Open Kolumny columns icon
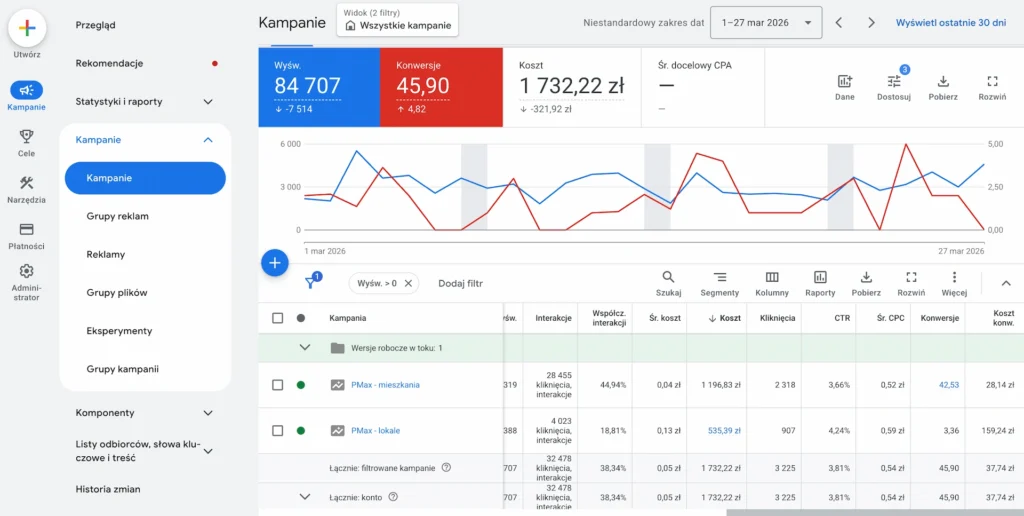This screenshot has width=1024, height=516. [772, 277]
